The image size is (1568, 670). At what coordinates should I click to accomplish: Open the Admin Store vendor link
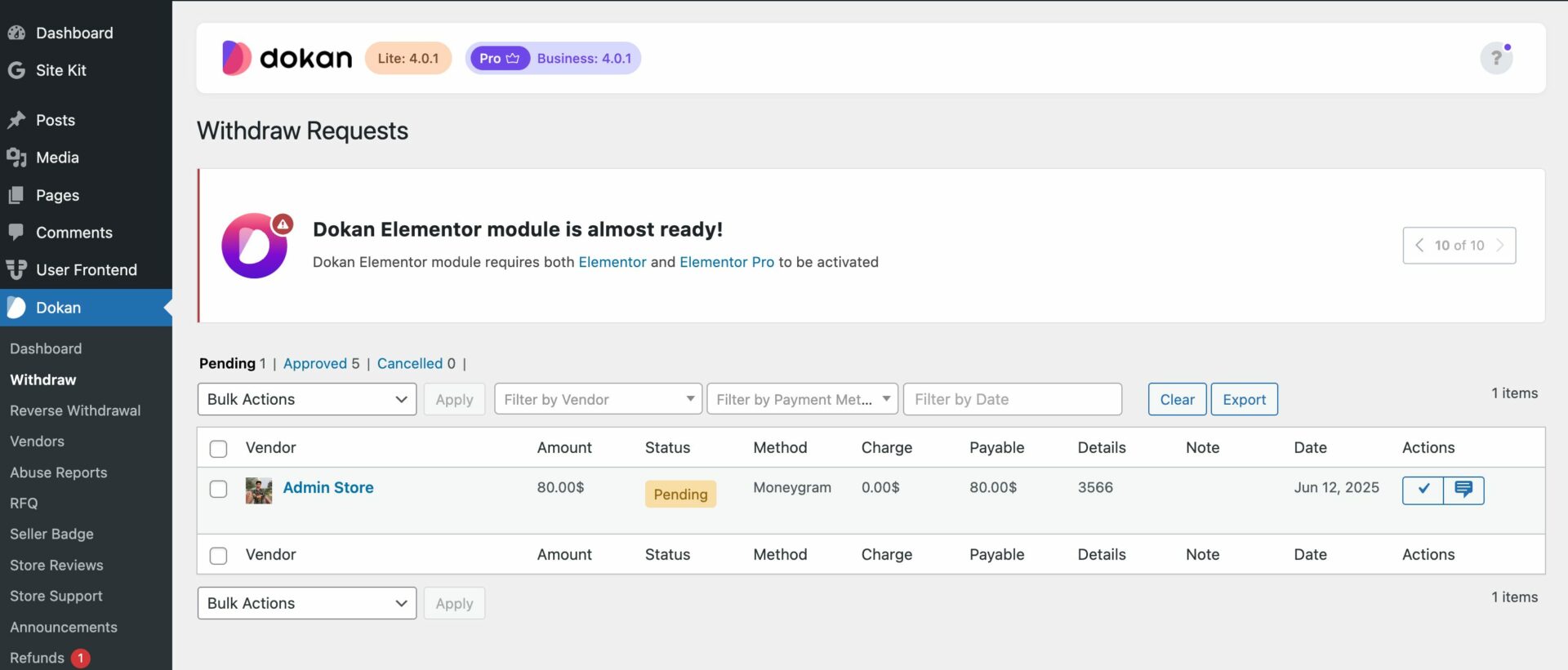[328, 487]
